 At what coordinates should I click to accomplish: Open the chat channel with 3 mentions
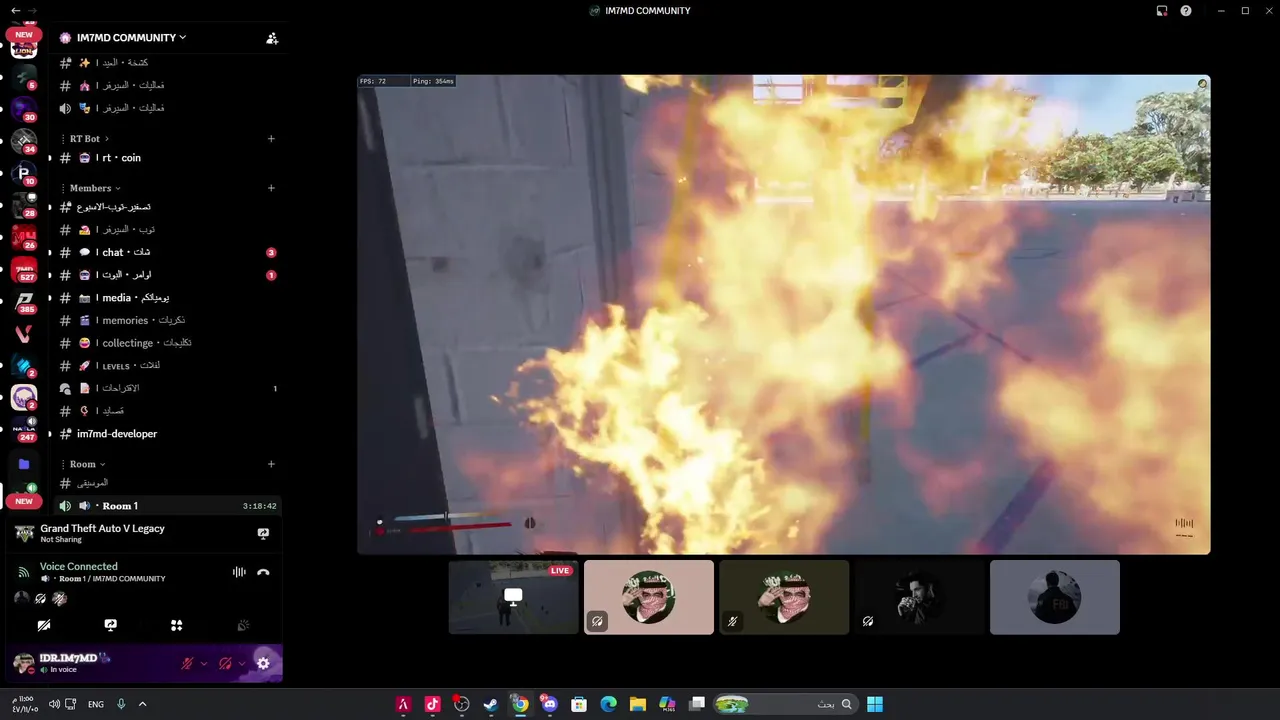pos(167,253)
